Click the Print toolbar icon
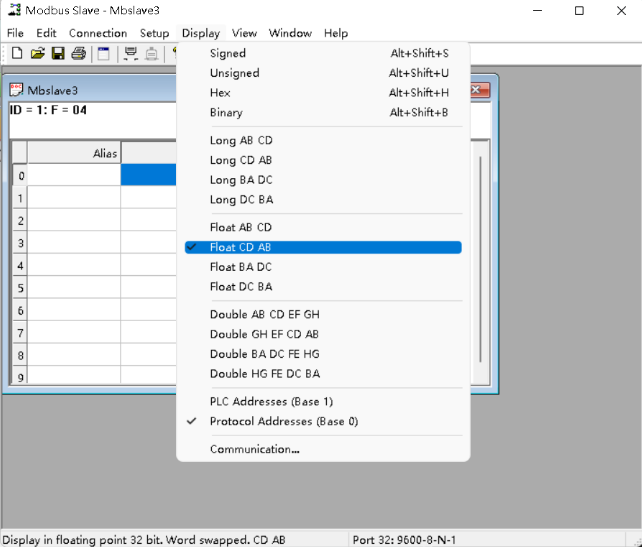 coord(79,54)
